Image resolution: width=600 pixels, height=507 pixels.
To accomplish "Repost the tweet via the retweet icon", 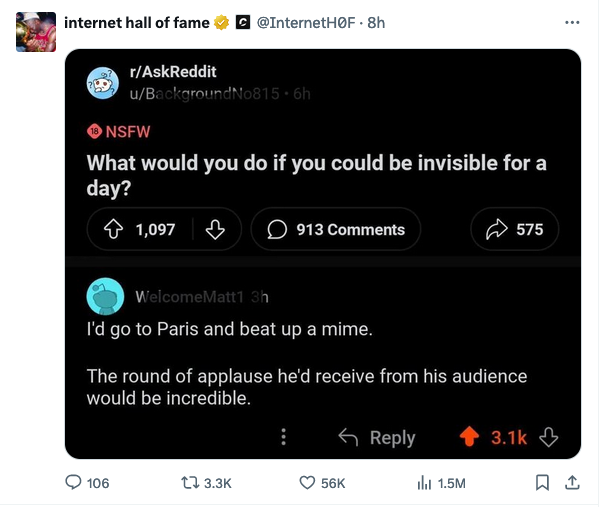I will 190,483.
